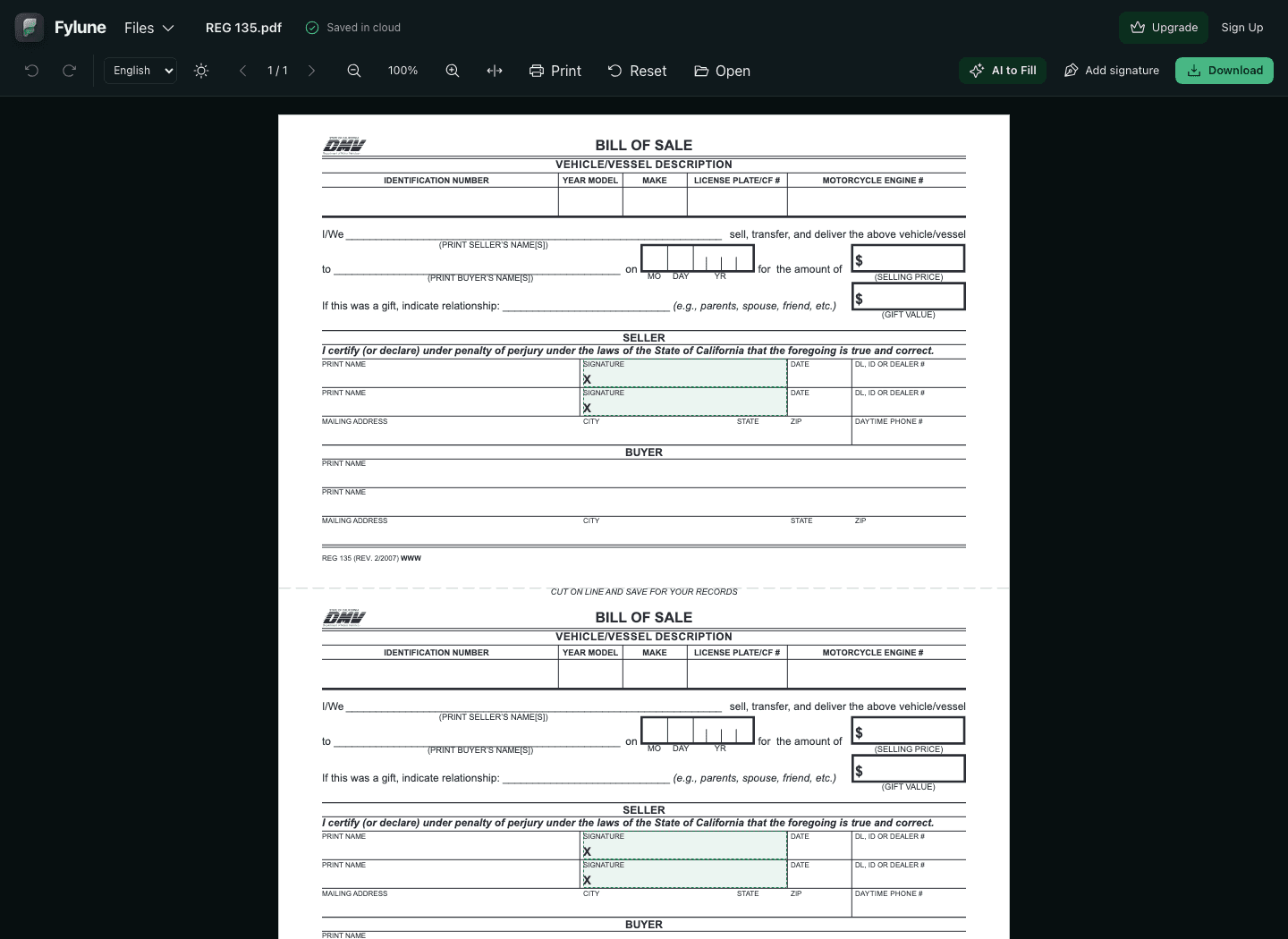
Task: Click the 1 / 1 page indicator
Action: coord(277,71)
